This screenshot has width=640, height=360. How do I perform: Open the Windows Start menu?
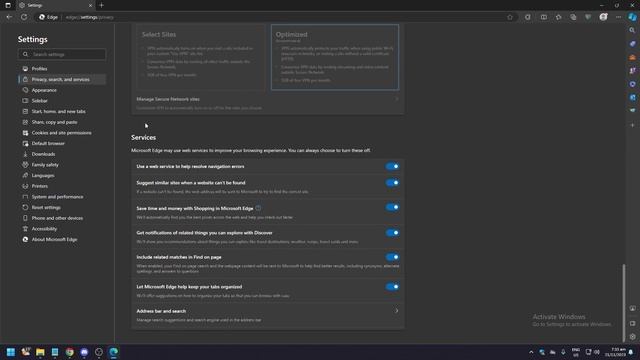point(11,352)
